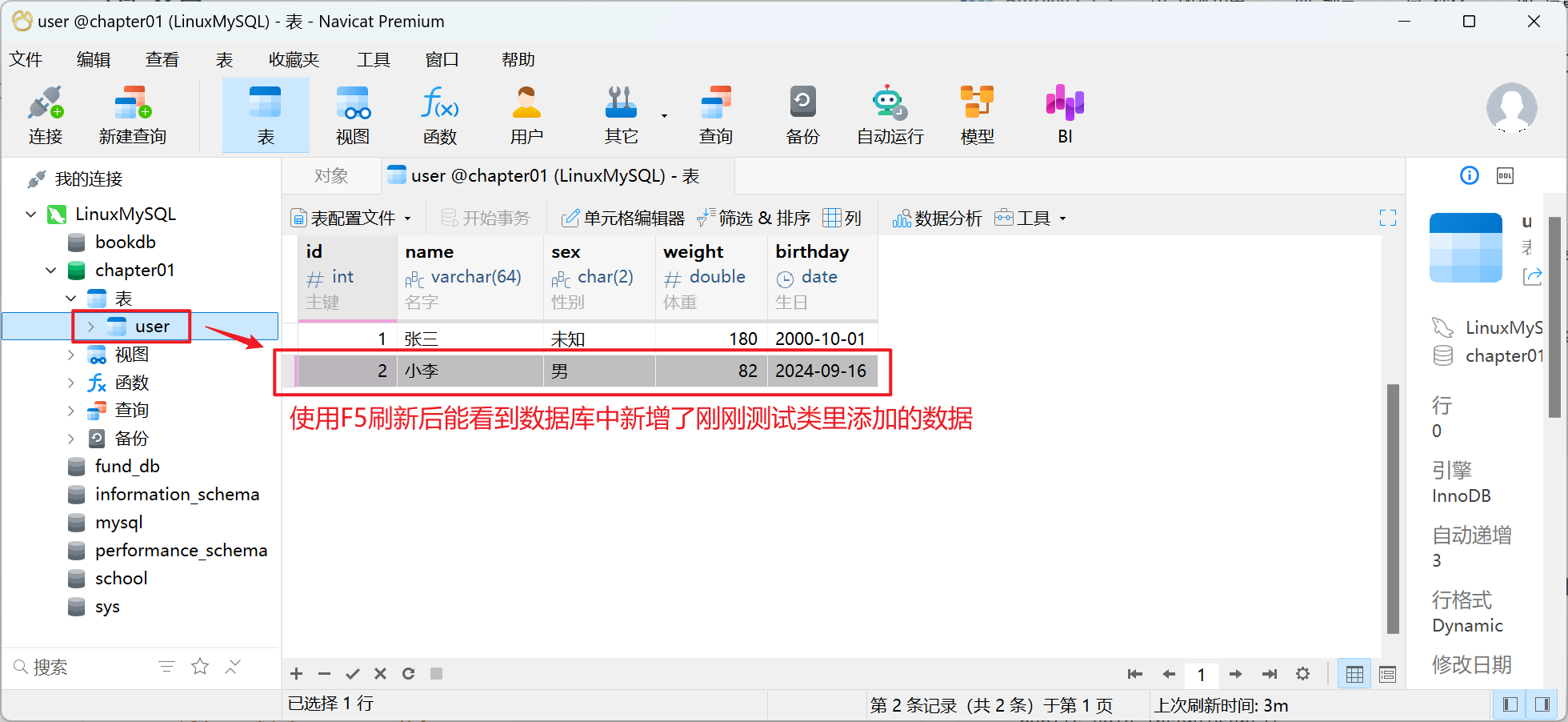Expand the 查询 queries tree node
The image size is (1568, 722).
tap(71, 411)
